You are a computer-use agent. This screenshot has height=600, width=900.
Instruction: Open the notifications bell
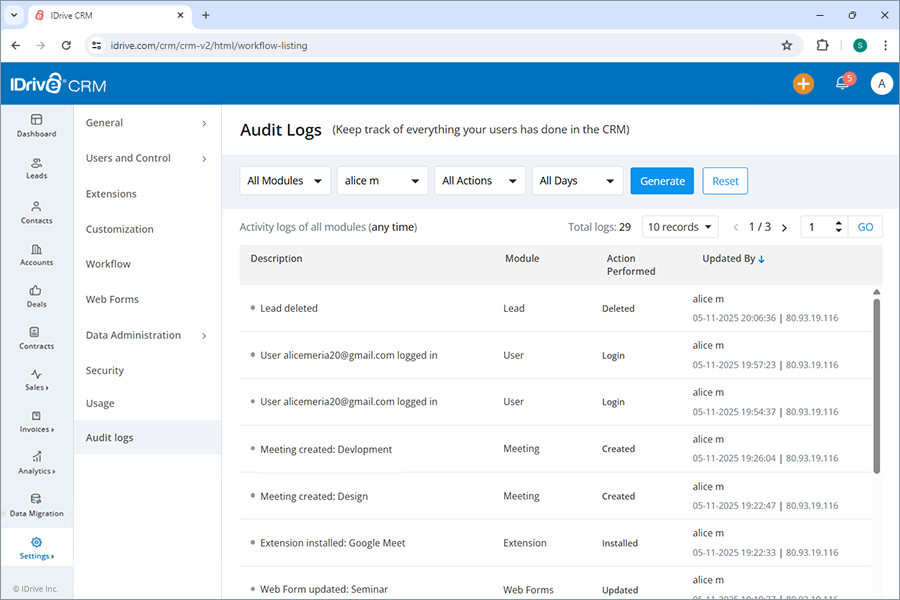(x=841, y=84)
